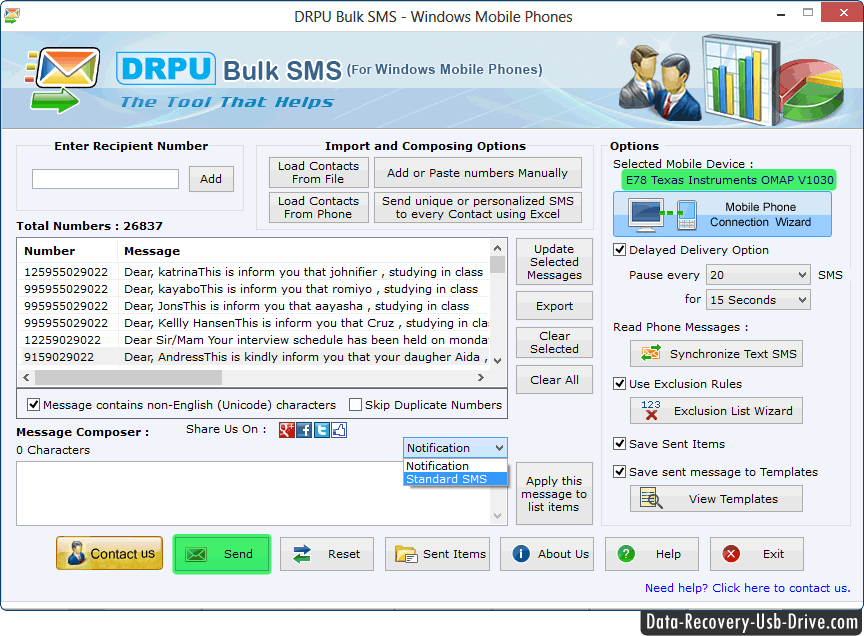Screen dimensions: 864x636
Task: Uncheck the Save Sent Items checkbox
Action: point(619,444)
